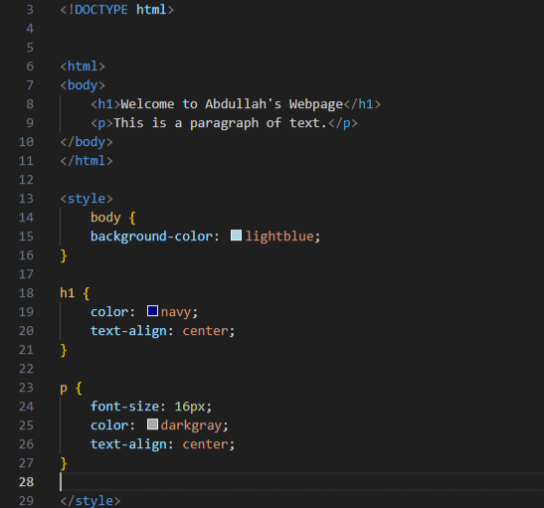The width and height of the screenshot is (544, 508).
Task: Select the opening style tag
Action: point(86,199)
